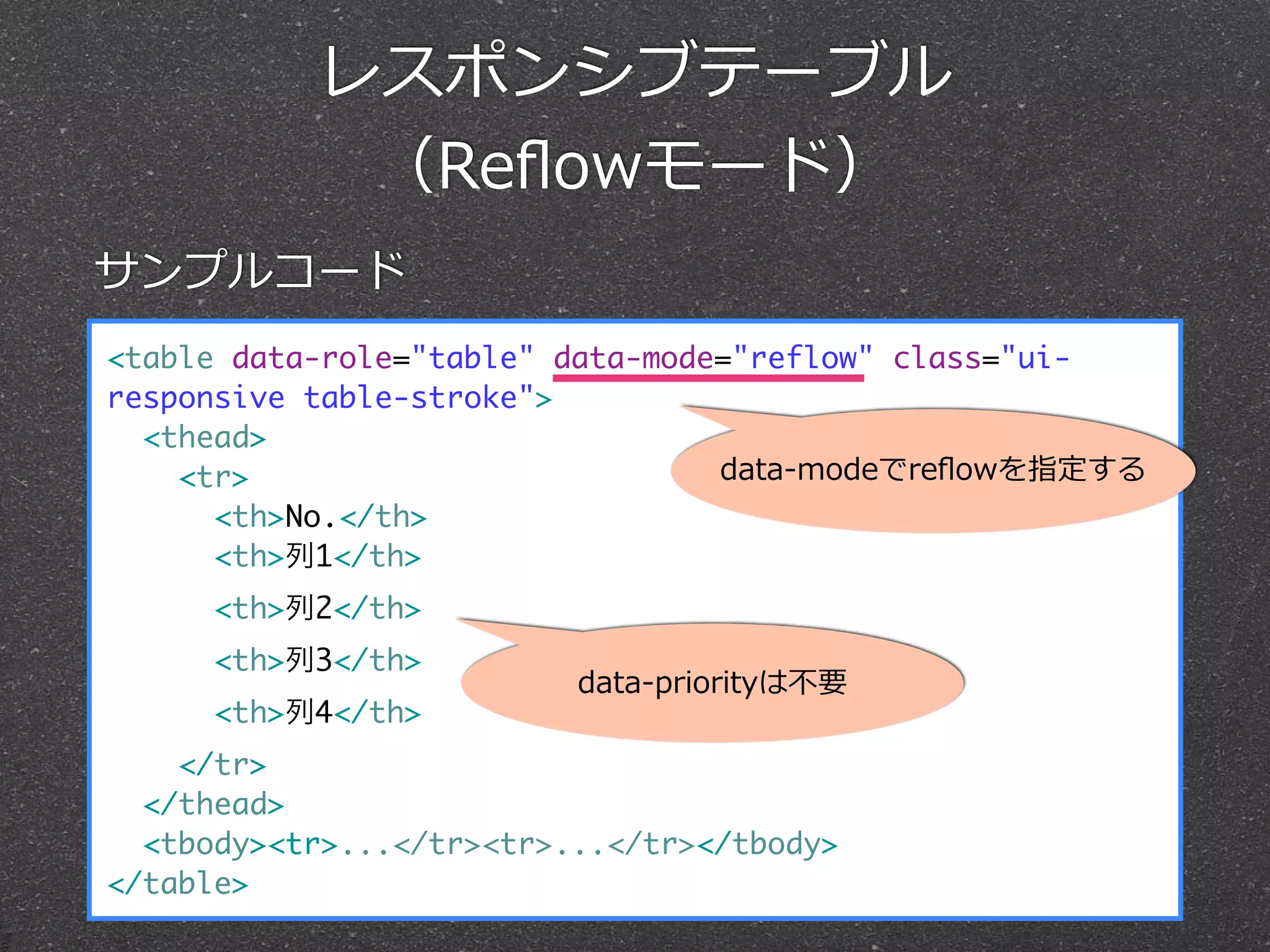Click the <th>列2</th> line
The height and width of the screenshot is (952, 1270).
[x=317, y=608]
